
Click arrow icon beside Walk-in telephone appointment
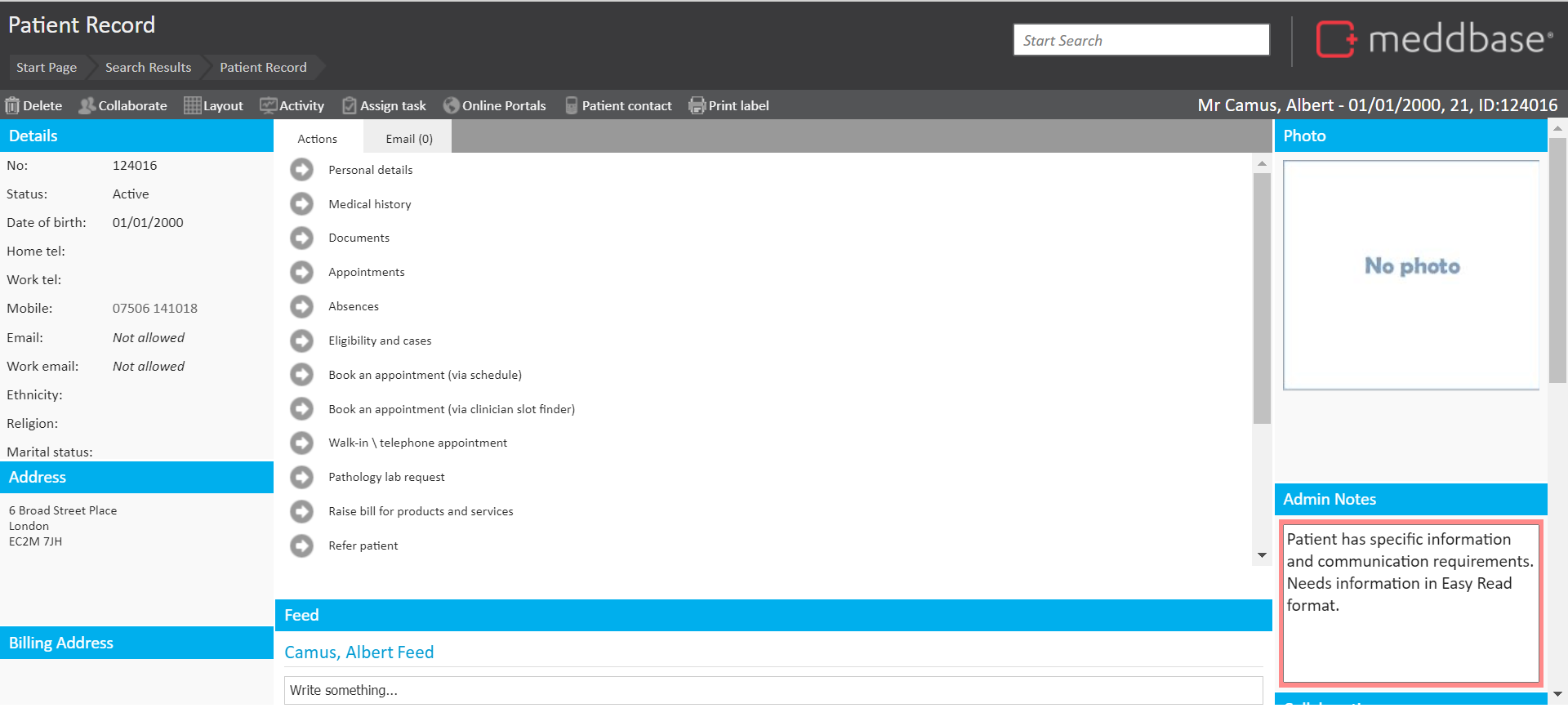[x=302, y=443]
